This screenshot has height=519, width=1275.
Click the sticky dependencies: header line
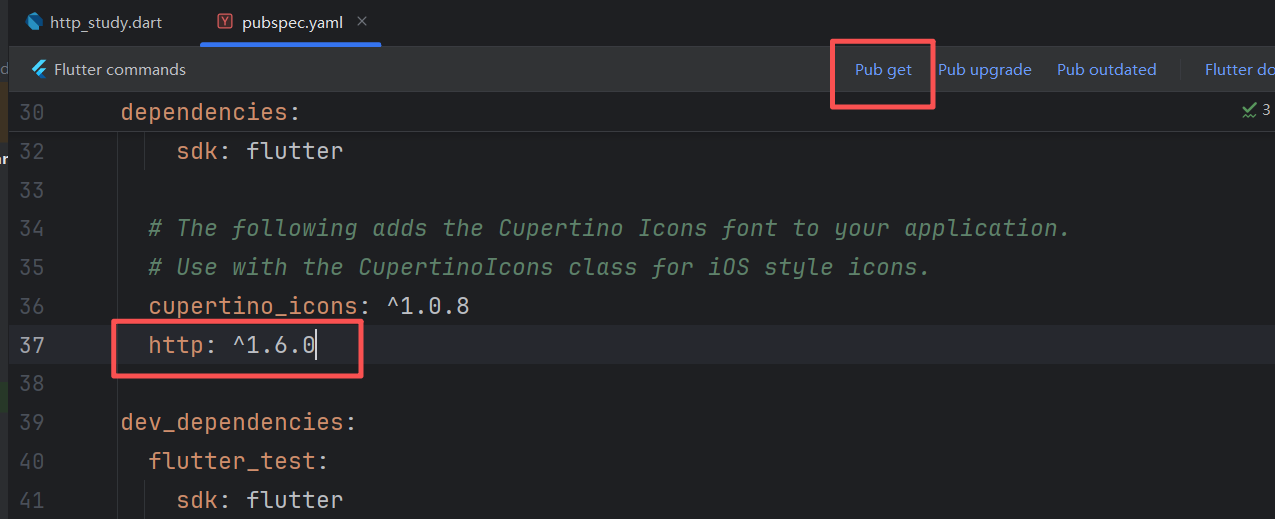tap(210, 112)
